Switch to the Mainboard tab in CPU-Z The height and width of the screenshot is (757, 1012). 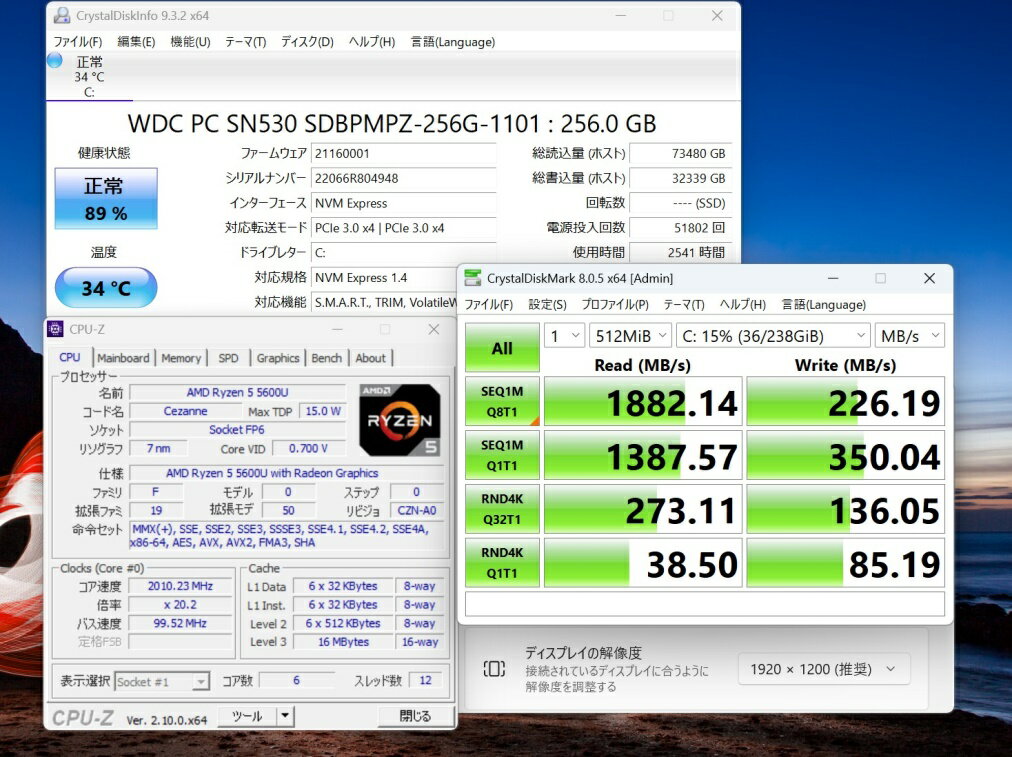click(x=123, y=358)
